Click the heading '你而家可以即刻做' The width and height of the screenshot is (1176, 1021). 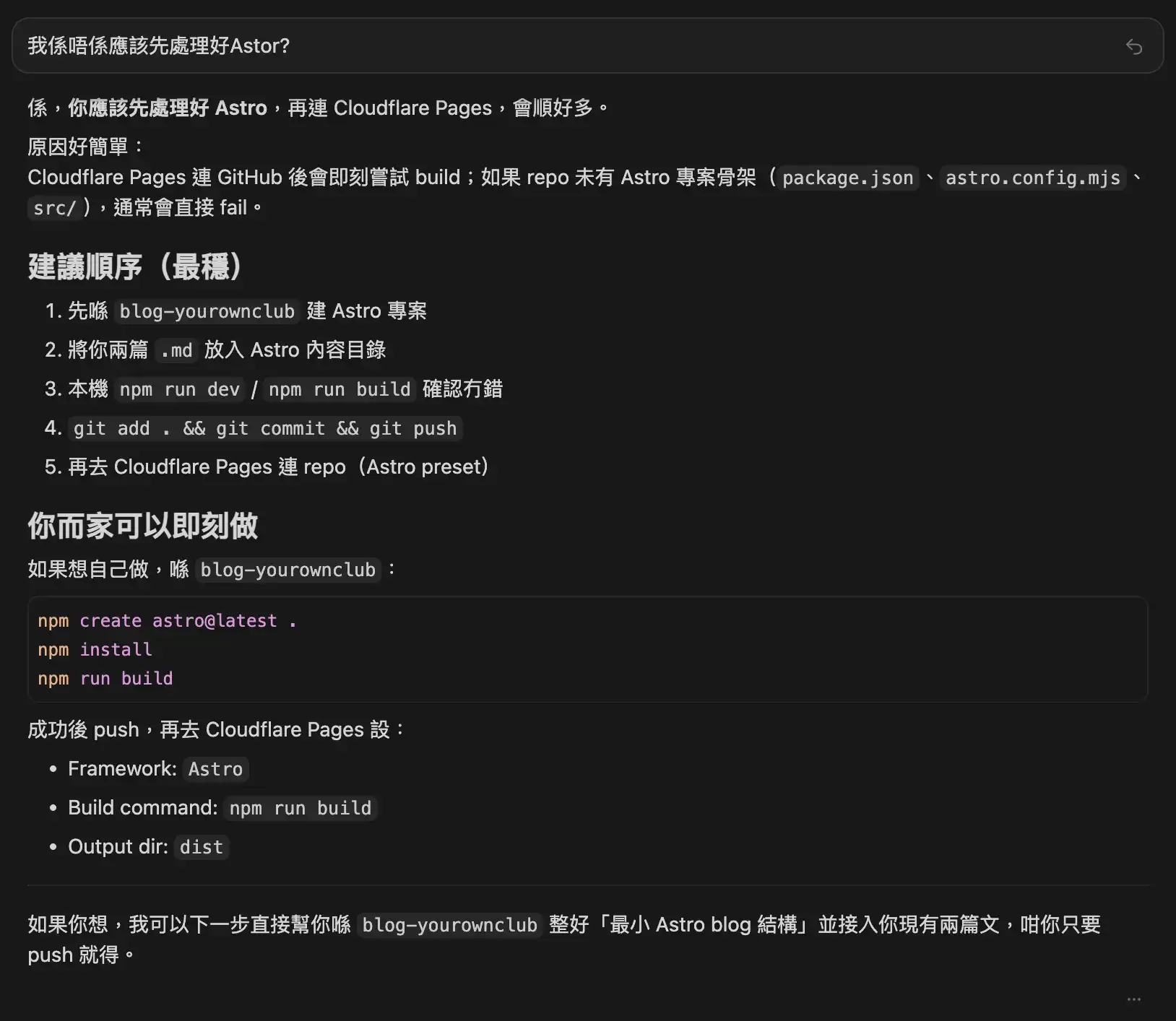(x=143, y=526)
